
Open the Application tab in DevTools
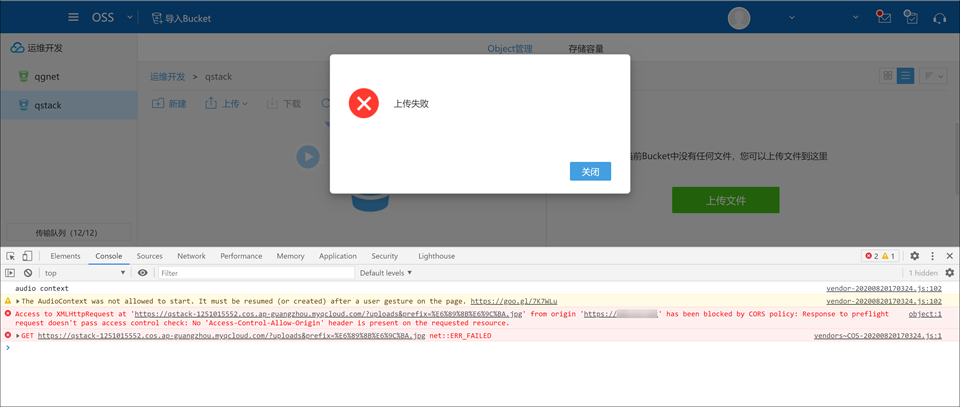coord(338,256)
